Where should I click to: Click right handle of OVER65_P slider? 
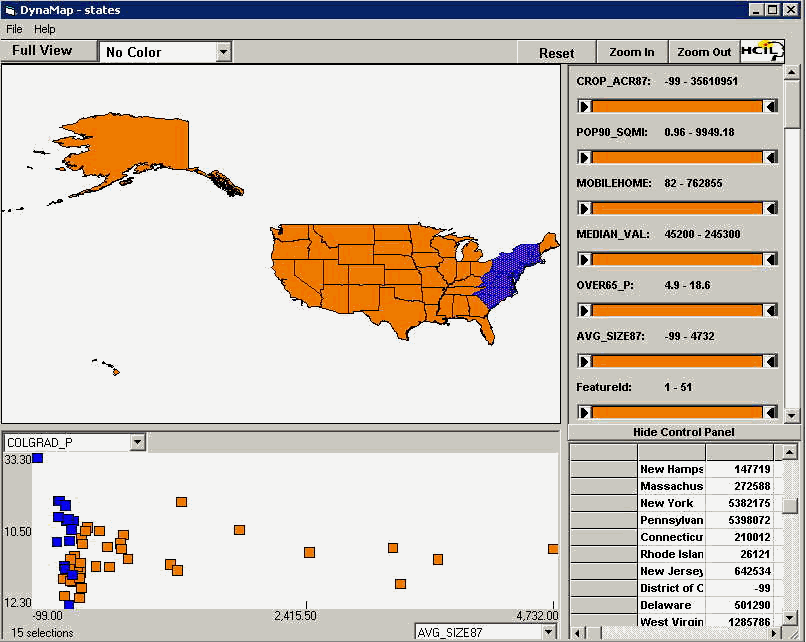(x=770, y=310)
